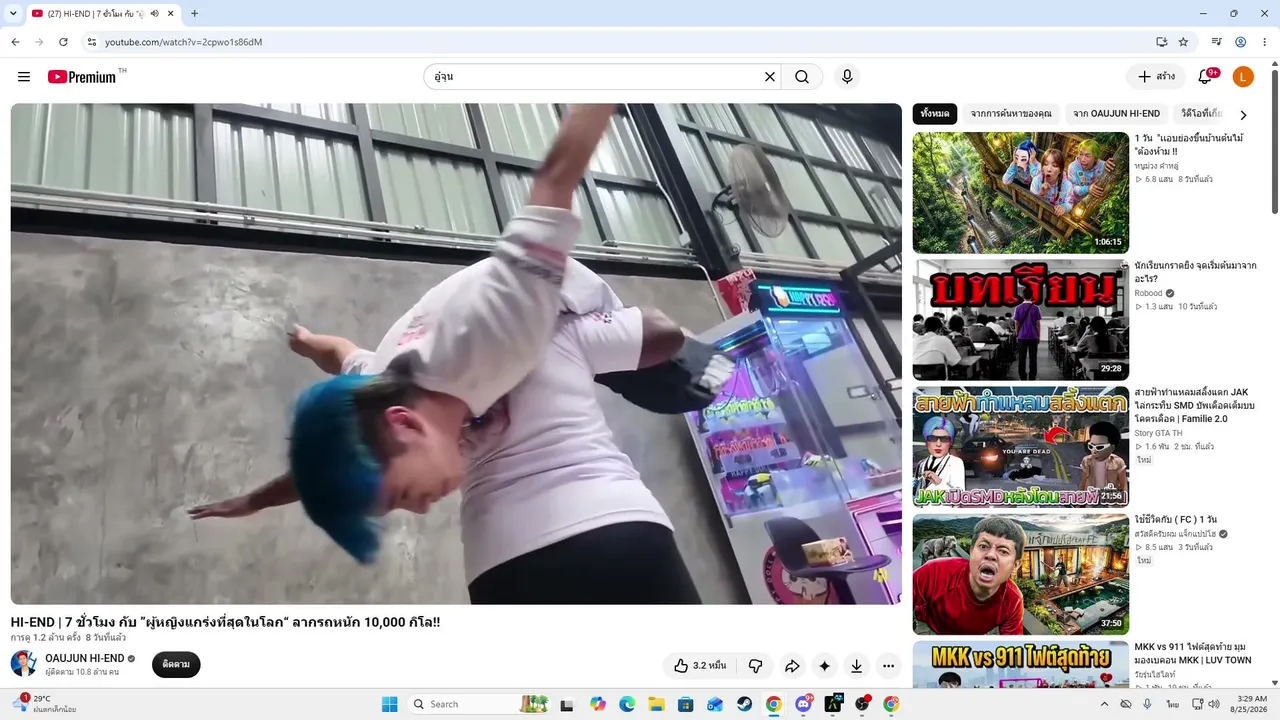Screen dimensions: 1280x720
Task: Open Microsoft Edge from the taskbar
Action: (627, 704)
